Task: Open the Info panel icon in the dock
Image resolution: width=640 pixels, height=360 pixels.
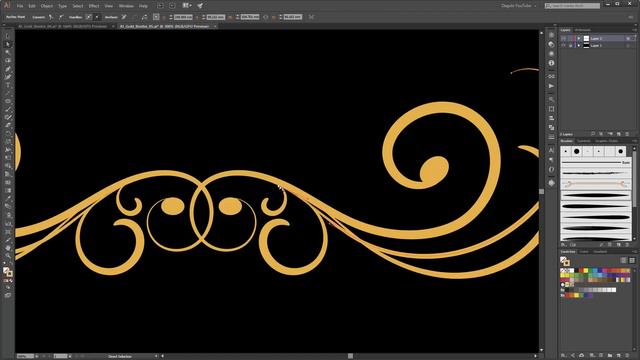Action: [551, 63]
